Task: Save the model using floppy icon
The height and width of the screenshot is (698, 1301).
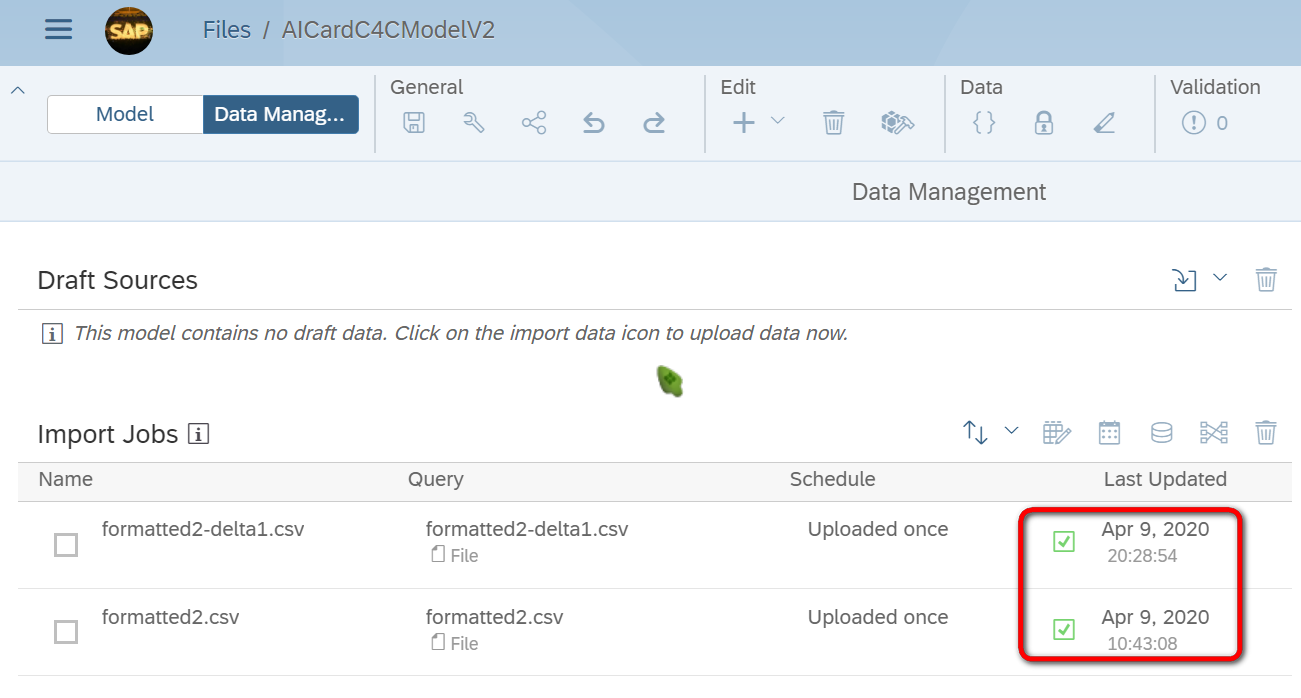Action: (414, 123)
